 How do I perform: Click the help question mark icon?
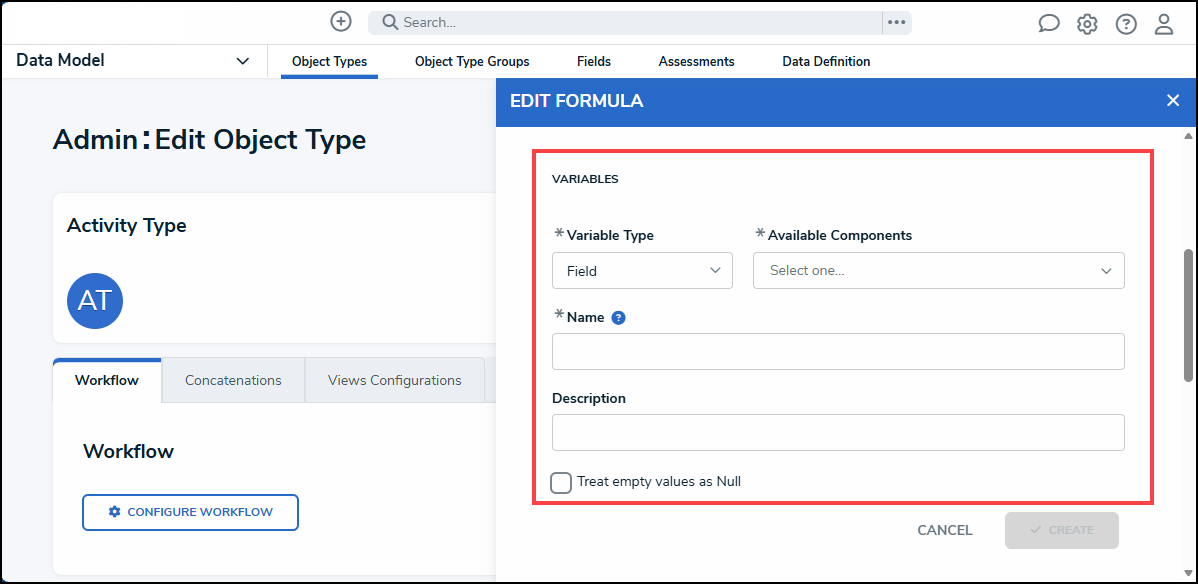tap(1126, 24)
